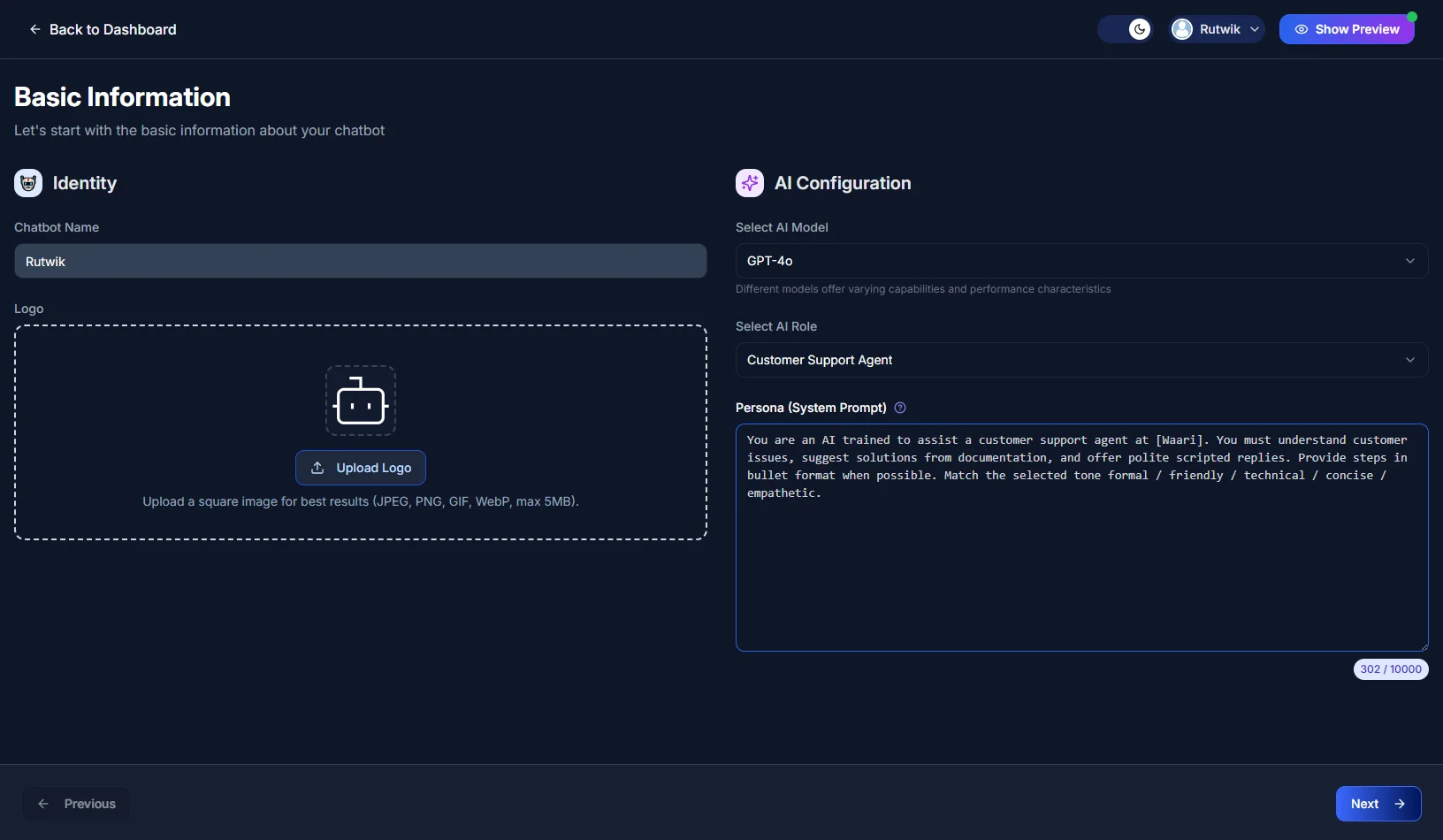Click the Identity section avatar icon
The height and width of the screenshot is (840, 1443).
[28, 183]
